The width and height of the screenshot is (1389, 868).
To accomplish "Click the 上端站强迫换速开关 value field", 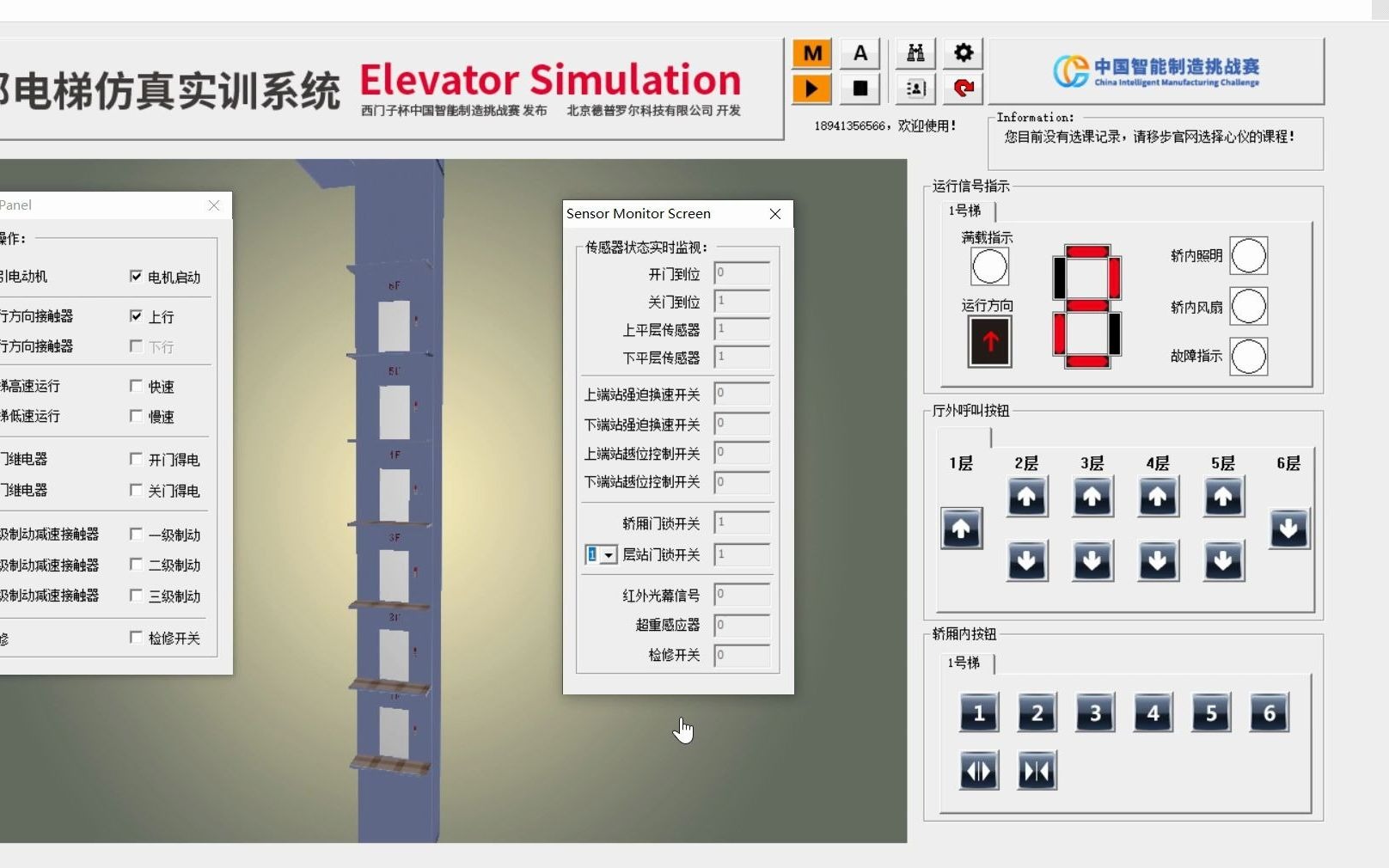I will click(x=742, y=394).
